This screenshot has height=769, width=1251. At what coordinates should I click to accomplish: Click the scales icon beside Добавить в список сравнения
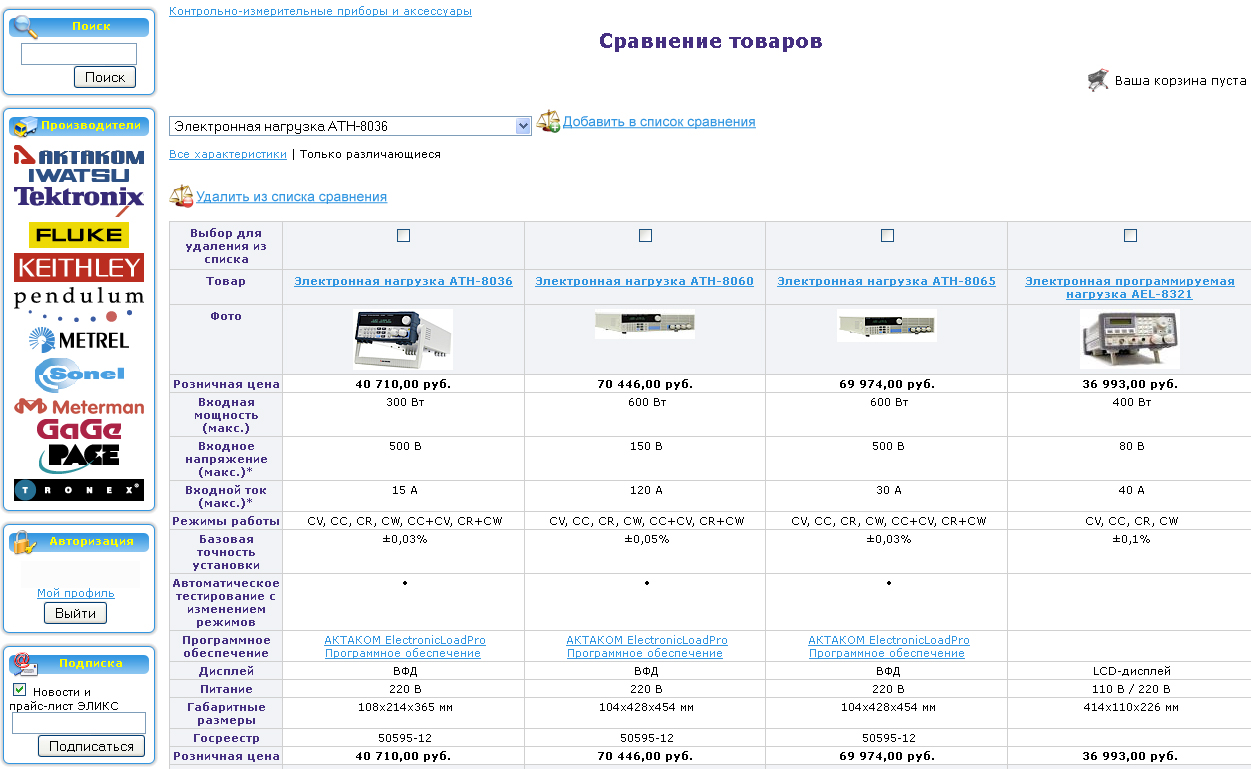(x=548, y=122)
